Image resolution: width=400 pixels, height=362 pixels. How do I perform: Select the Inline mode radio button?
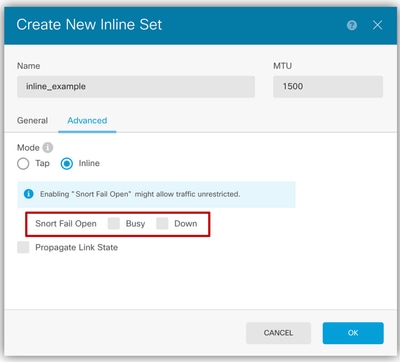coord(67,164)
